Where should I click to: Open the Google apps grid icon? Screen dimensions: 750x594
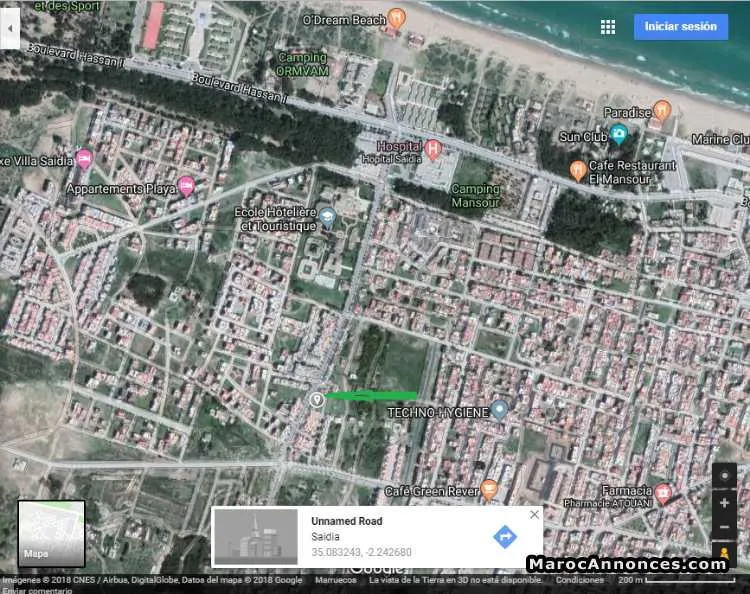607,27
